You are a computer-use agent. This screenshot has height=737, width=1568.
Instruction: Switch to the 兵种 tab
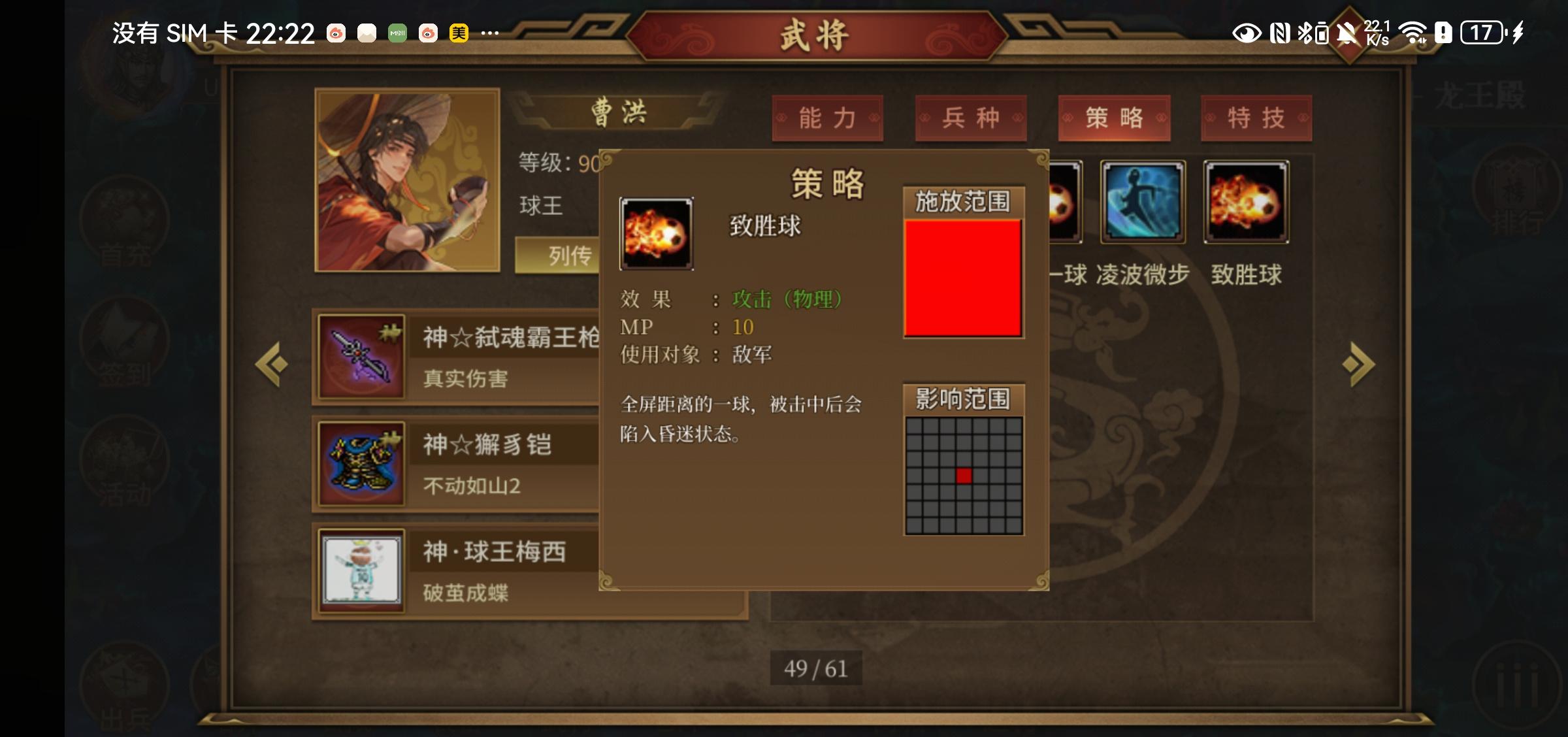click(971, 118)
